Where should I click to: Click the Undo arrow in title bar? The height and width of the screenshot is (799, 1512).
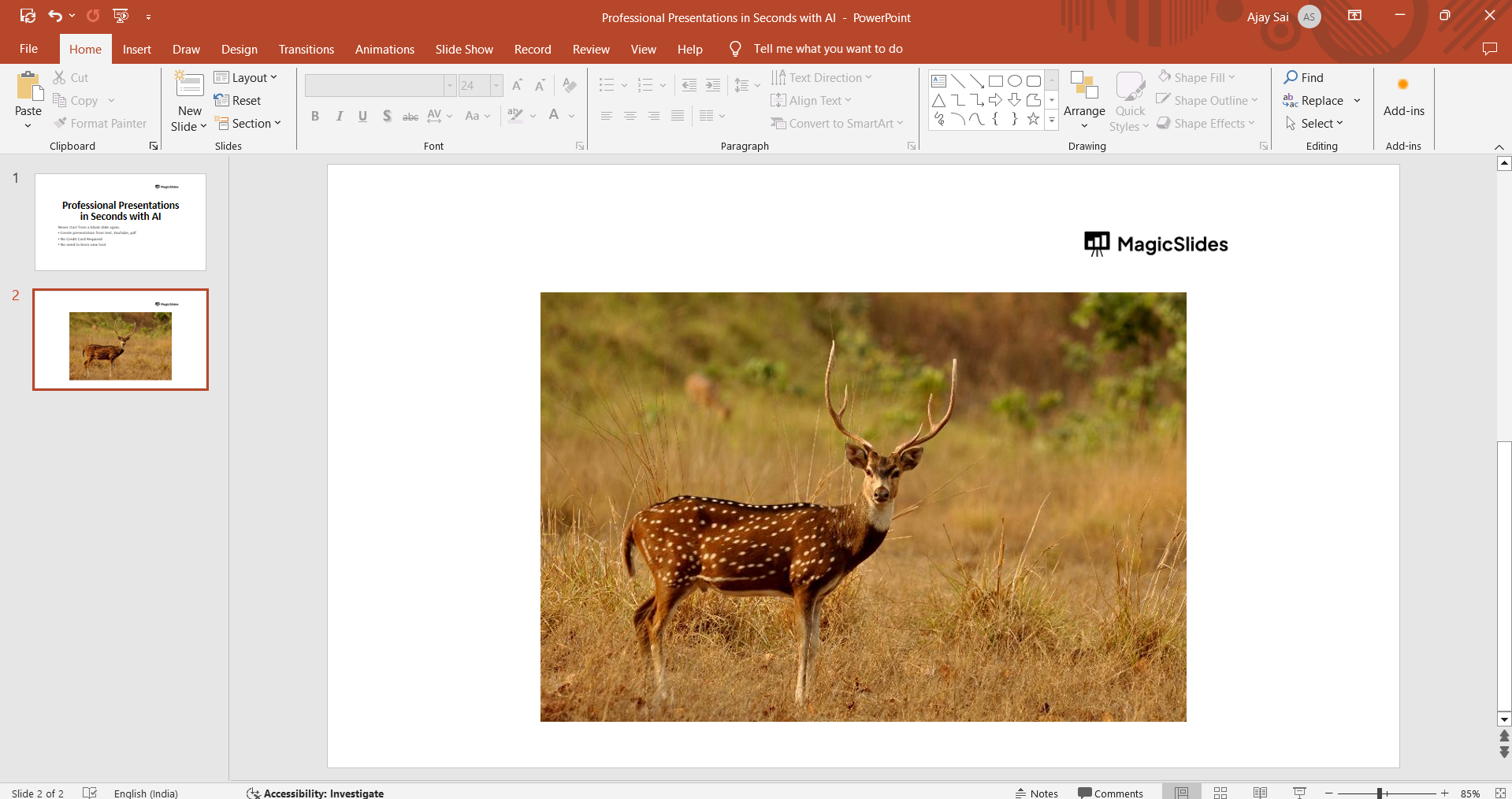tap(54, 16)
